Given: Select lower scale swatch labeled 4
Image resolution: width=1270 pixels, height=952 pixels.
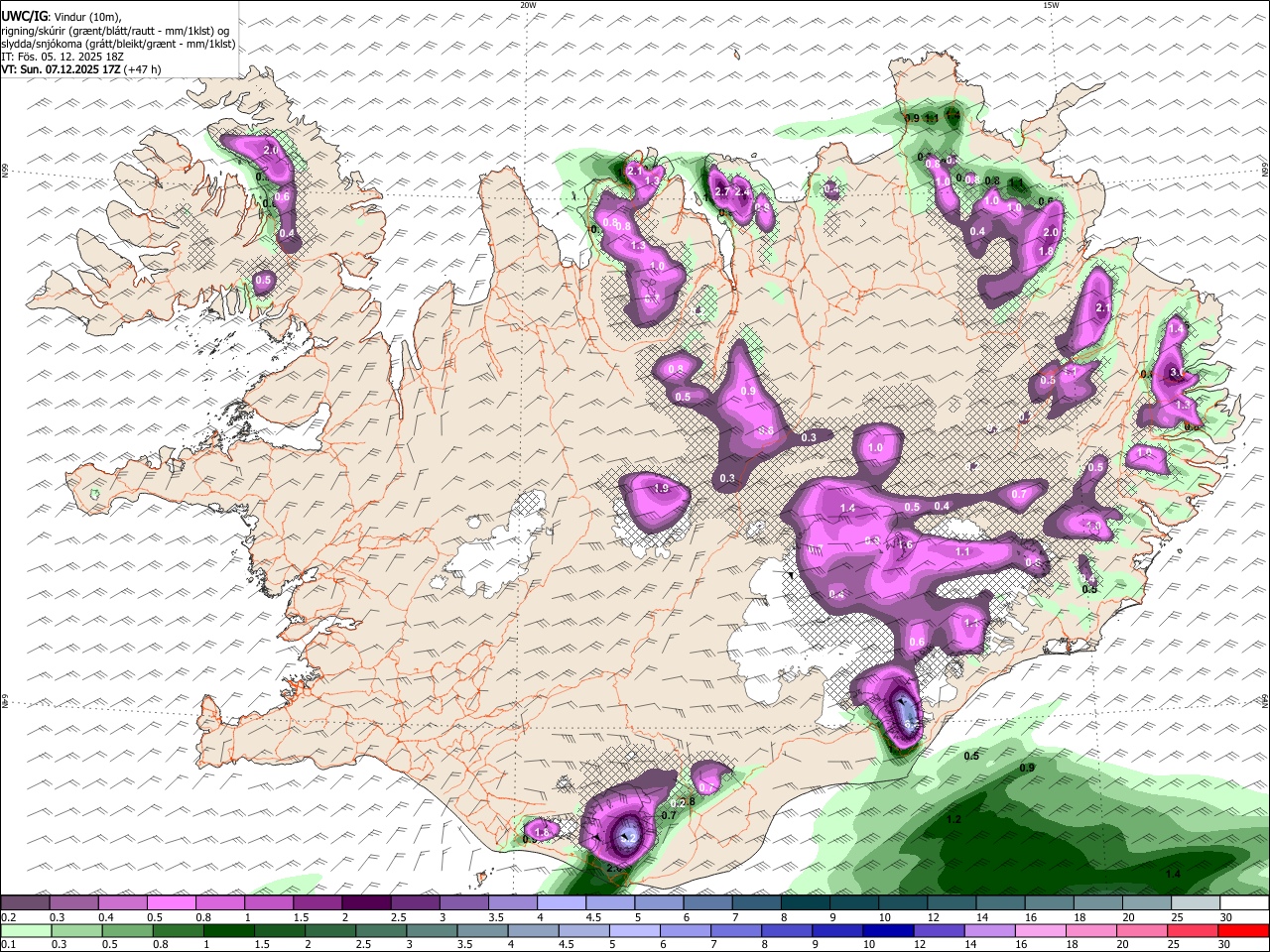Looking at the screenshot, I should coord(533,930).
